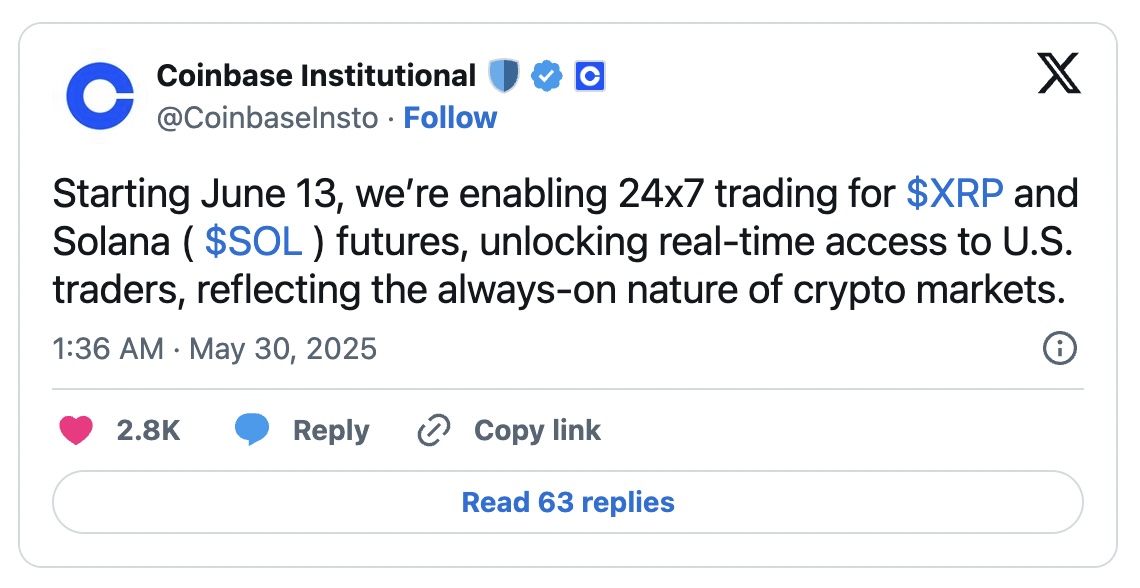Open the Read 63 replies button

[x=568, y=502]
